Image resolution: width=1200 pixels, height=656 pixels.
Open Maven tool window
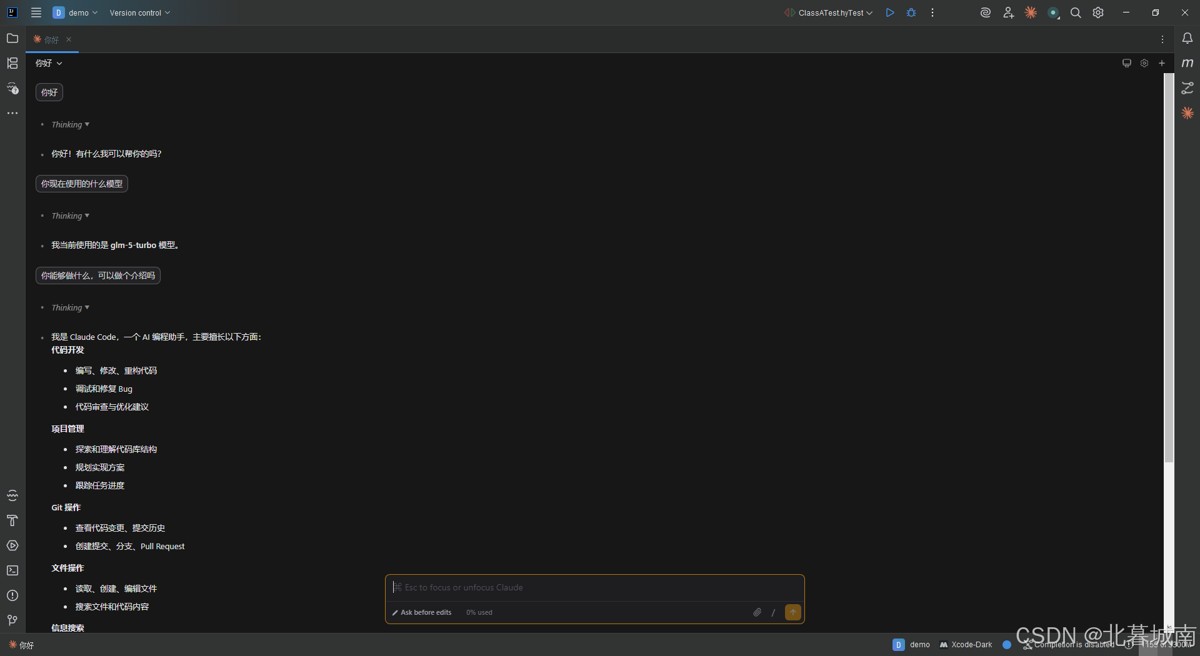(1187, 63)
